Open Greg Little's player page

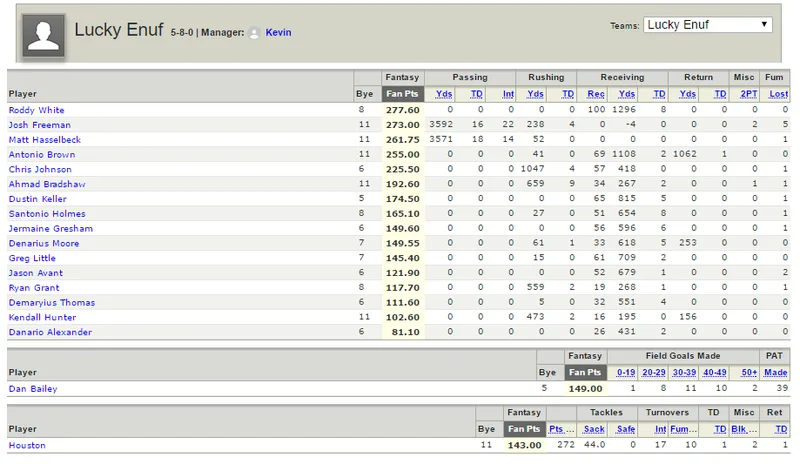click(x=32, y=258)
